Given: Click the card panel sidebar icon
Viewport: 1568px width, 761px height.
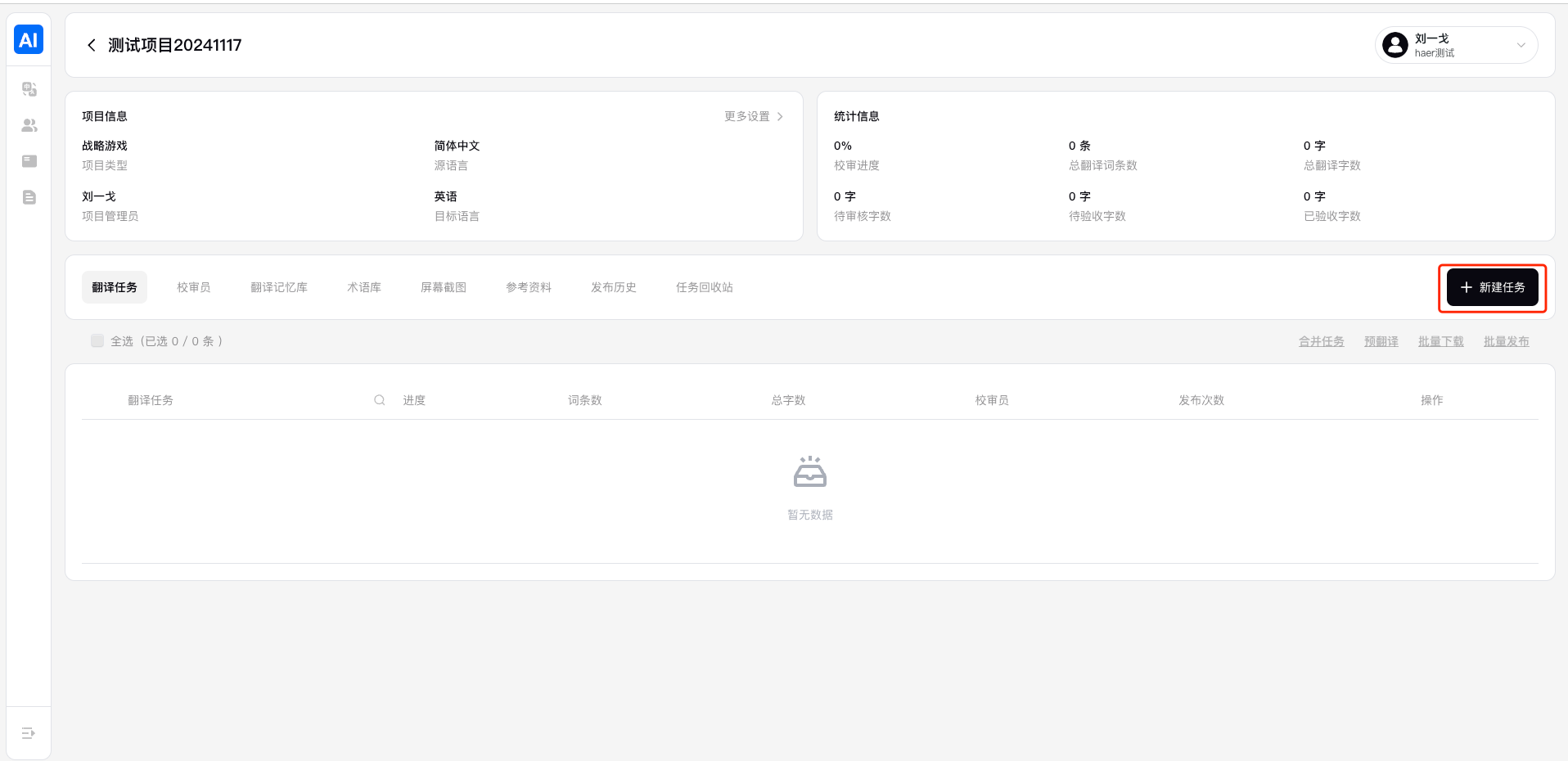Looking at the screenshot, I should 29,161.
